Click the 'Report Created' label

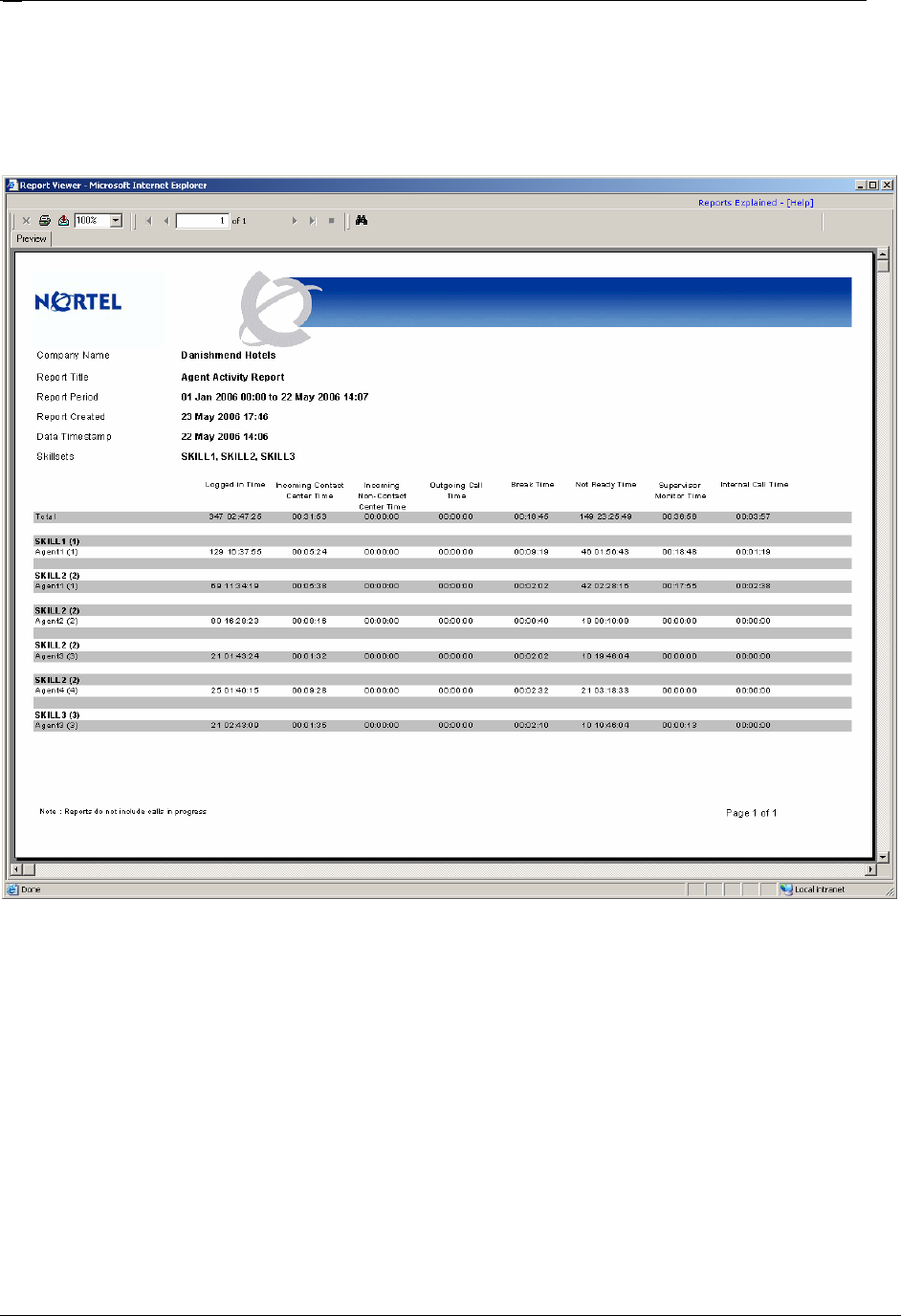click(71, 417)
